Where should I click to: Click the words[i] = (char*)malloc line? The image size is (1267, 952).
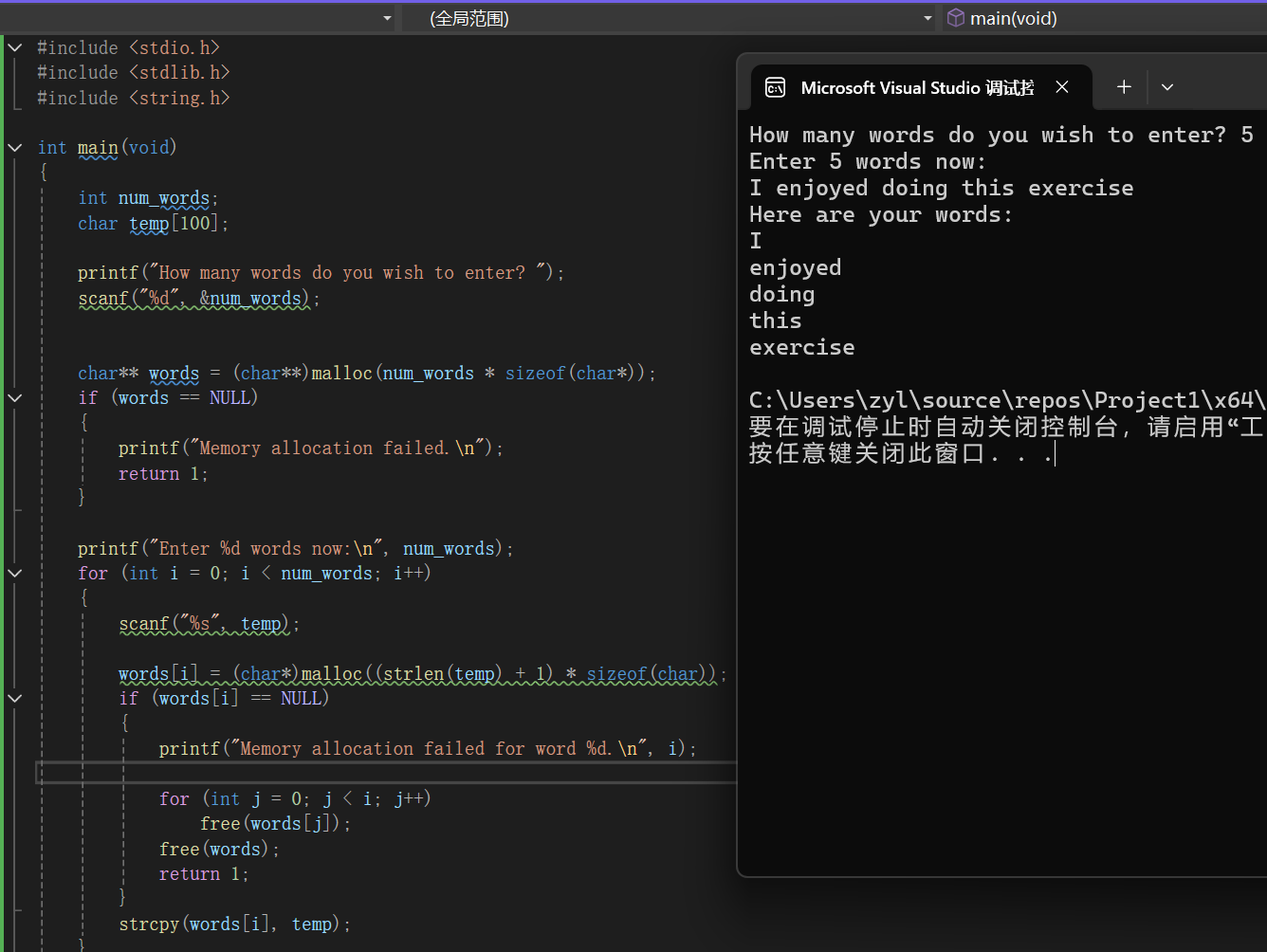click(423, 674)
